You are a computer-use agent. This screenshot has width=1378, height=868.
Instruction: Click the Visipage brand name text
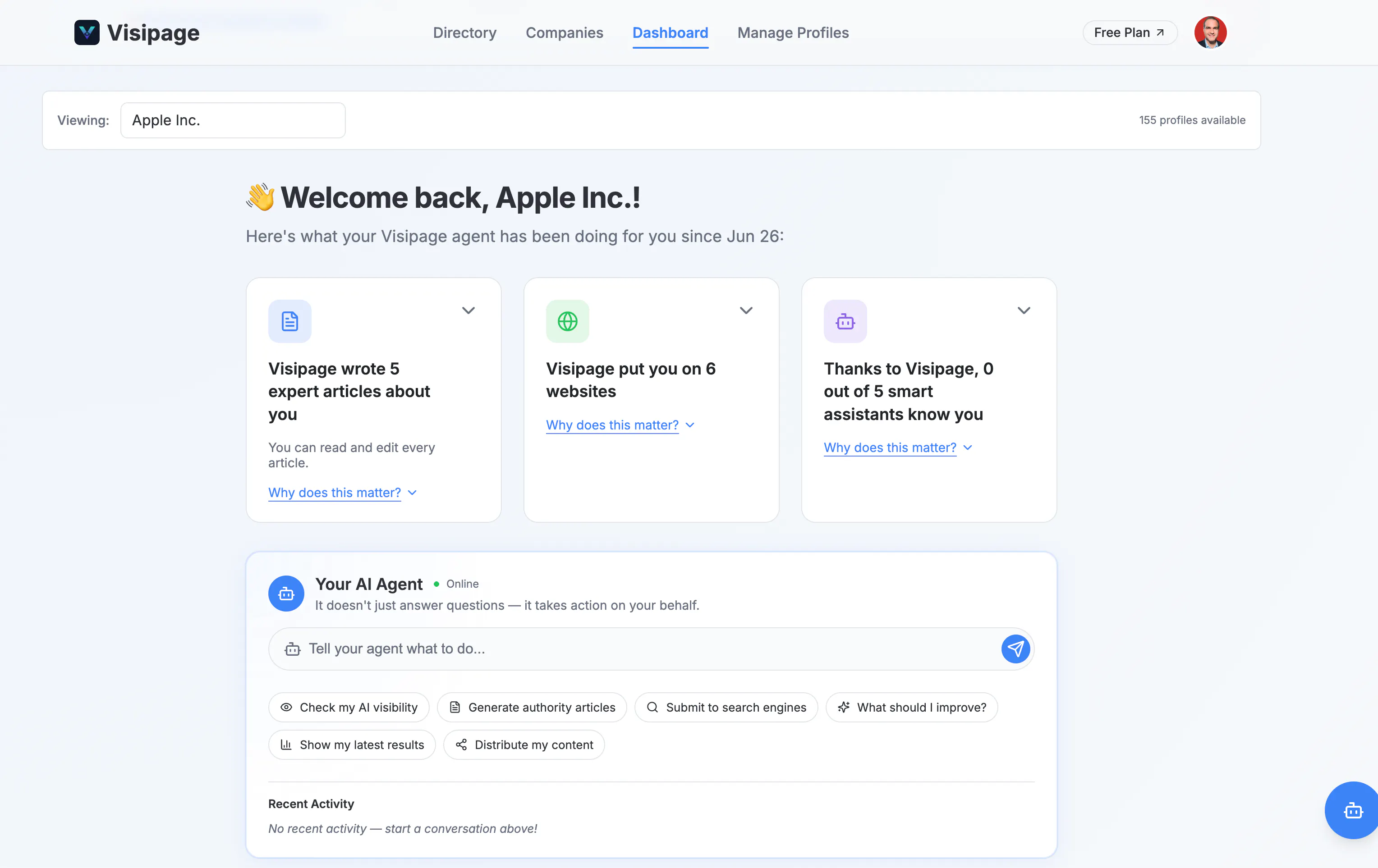tap(153, 32)
